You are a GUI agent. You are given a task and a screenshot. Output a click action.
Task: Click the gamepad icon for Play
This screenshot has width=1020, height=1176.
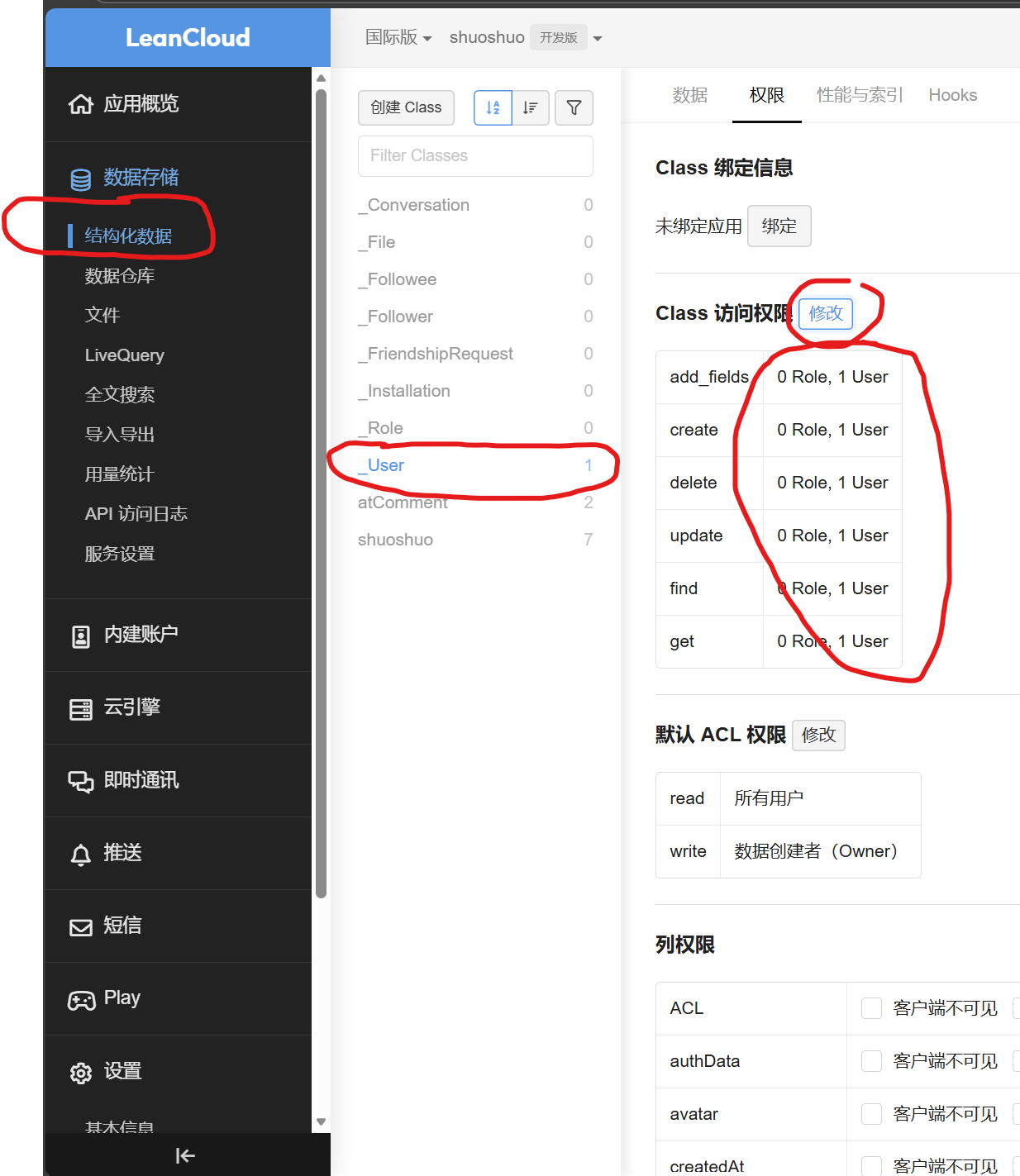81,1000
